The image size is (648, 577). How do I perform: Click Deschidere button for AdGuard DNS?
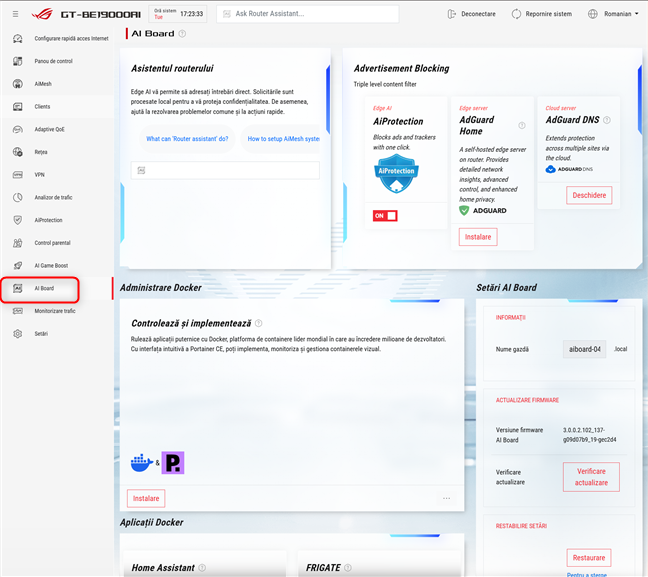click(x=589, y=195)
